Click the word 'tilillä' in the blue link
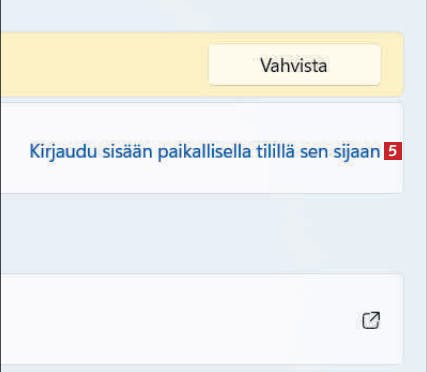Image resolution: width=427 pixels, height=372 pixels. point(275,152)
